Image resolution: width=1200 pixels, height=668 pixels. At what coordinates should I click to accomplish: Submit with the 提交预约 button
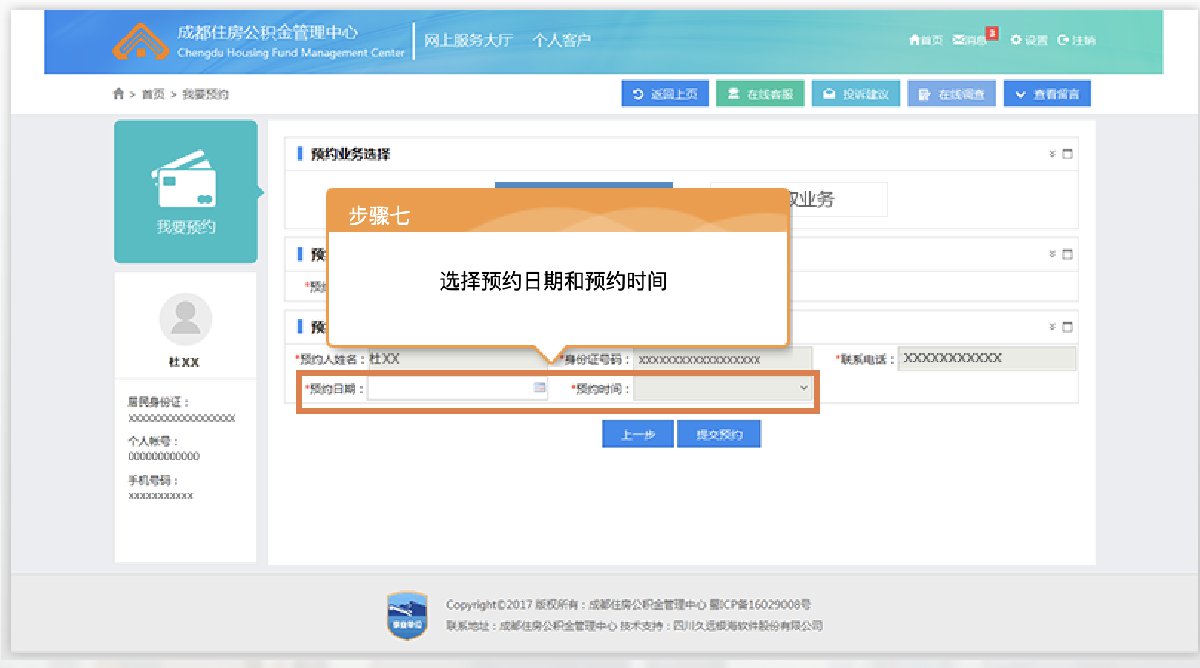click(x=718, y=434)
